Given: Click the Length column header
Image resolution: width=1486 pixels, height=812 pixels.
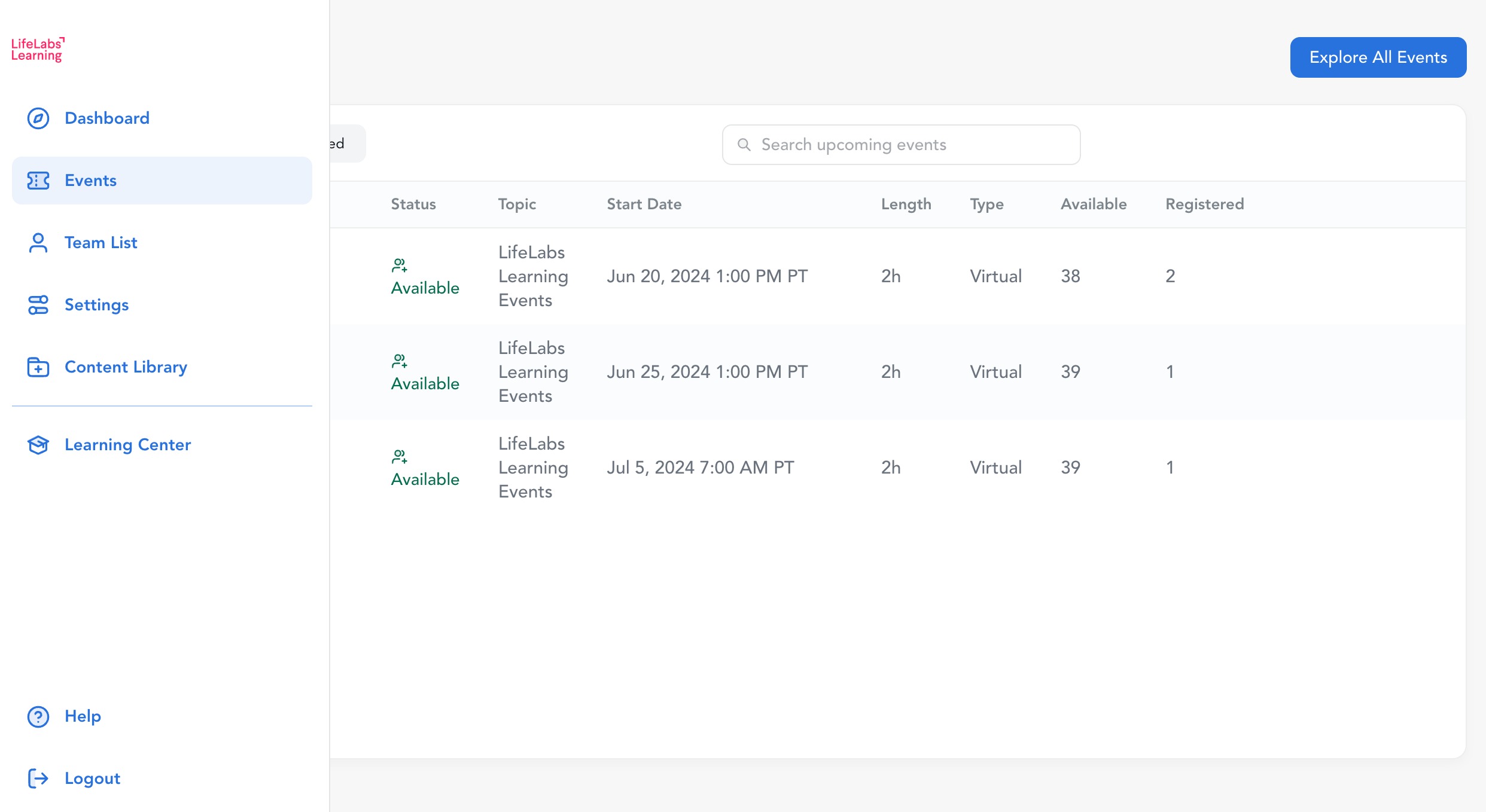Looking at the screenshot, I should (906, 204).
